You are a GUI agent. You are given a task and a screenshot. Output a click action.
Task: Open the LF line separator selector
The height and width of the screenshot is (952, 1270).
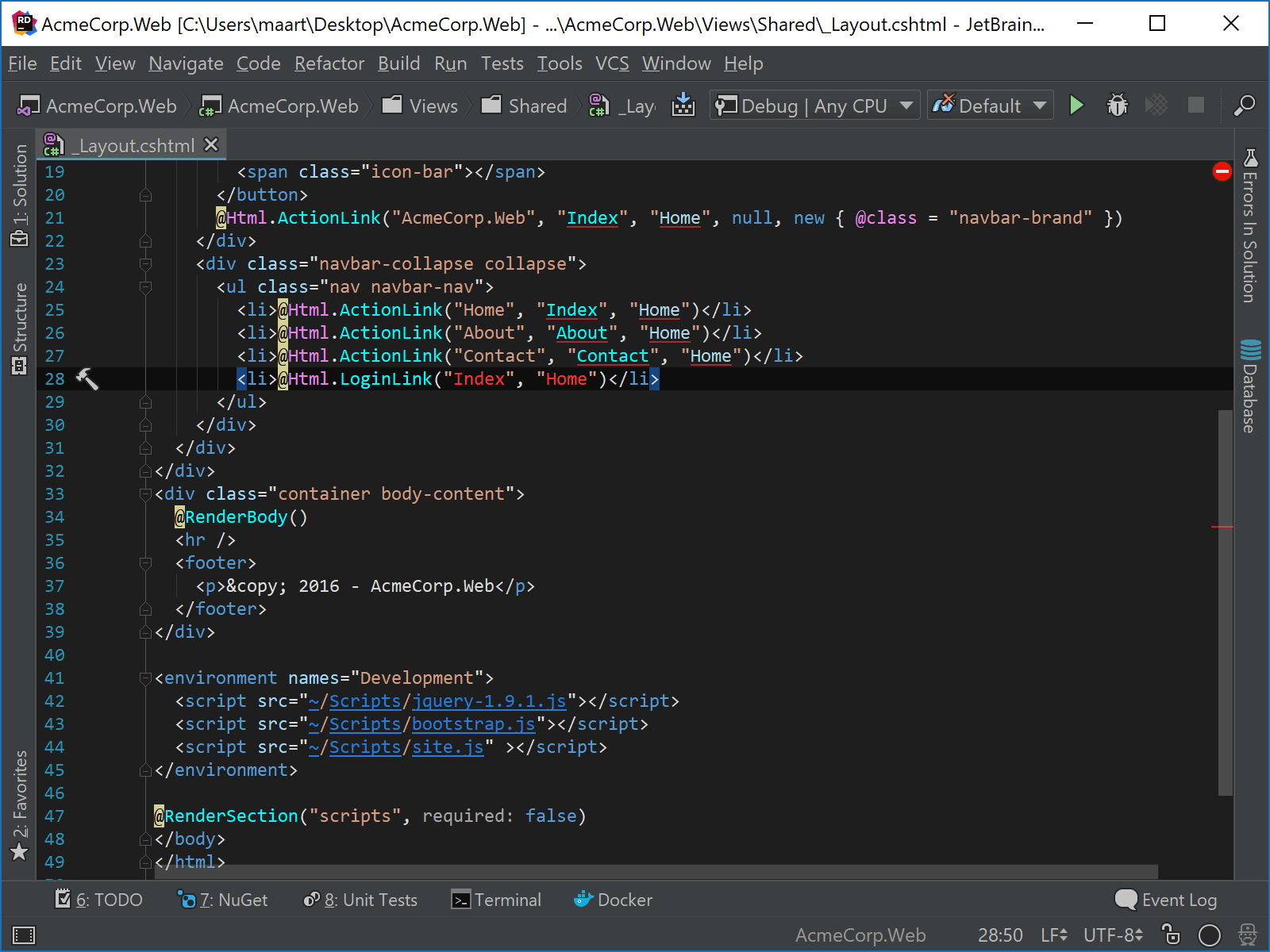1054,935
